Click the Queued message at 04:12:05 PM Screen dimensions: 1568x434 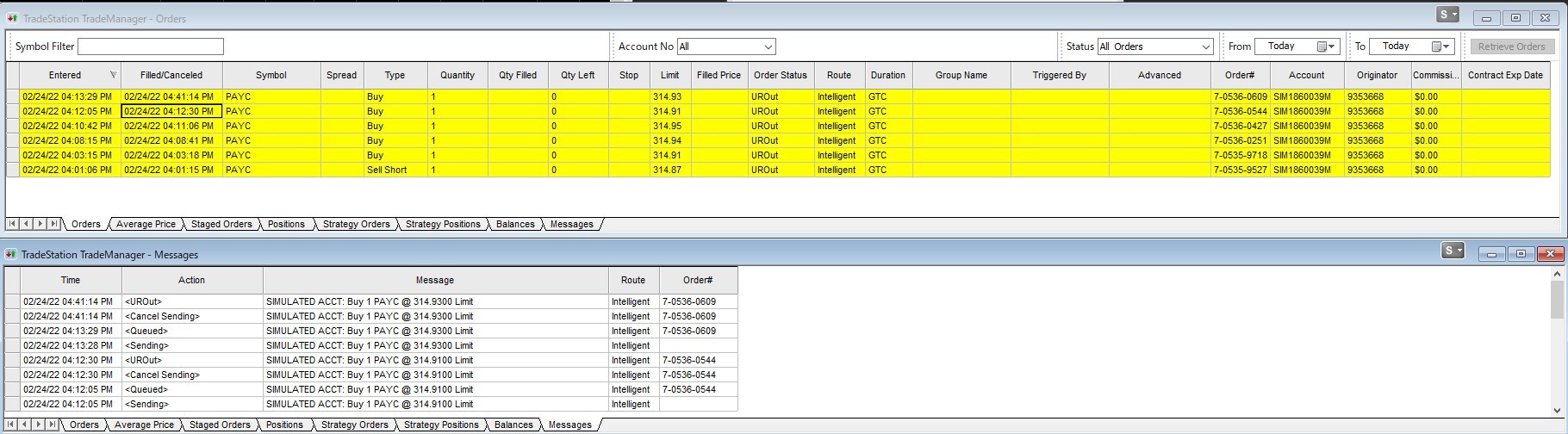(x=371, y=389)
